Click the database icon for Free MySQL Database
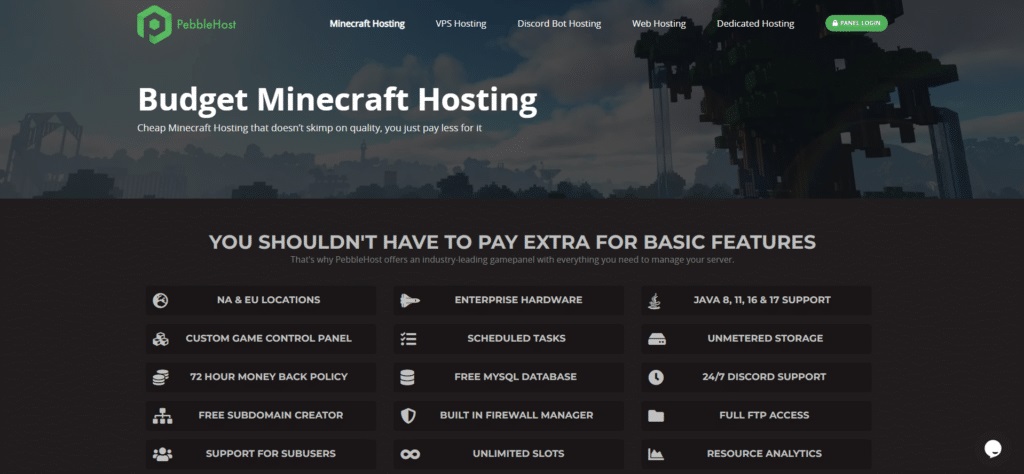Screen dimensions: 1024x474 point(408,377)
